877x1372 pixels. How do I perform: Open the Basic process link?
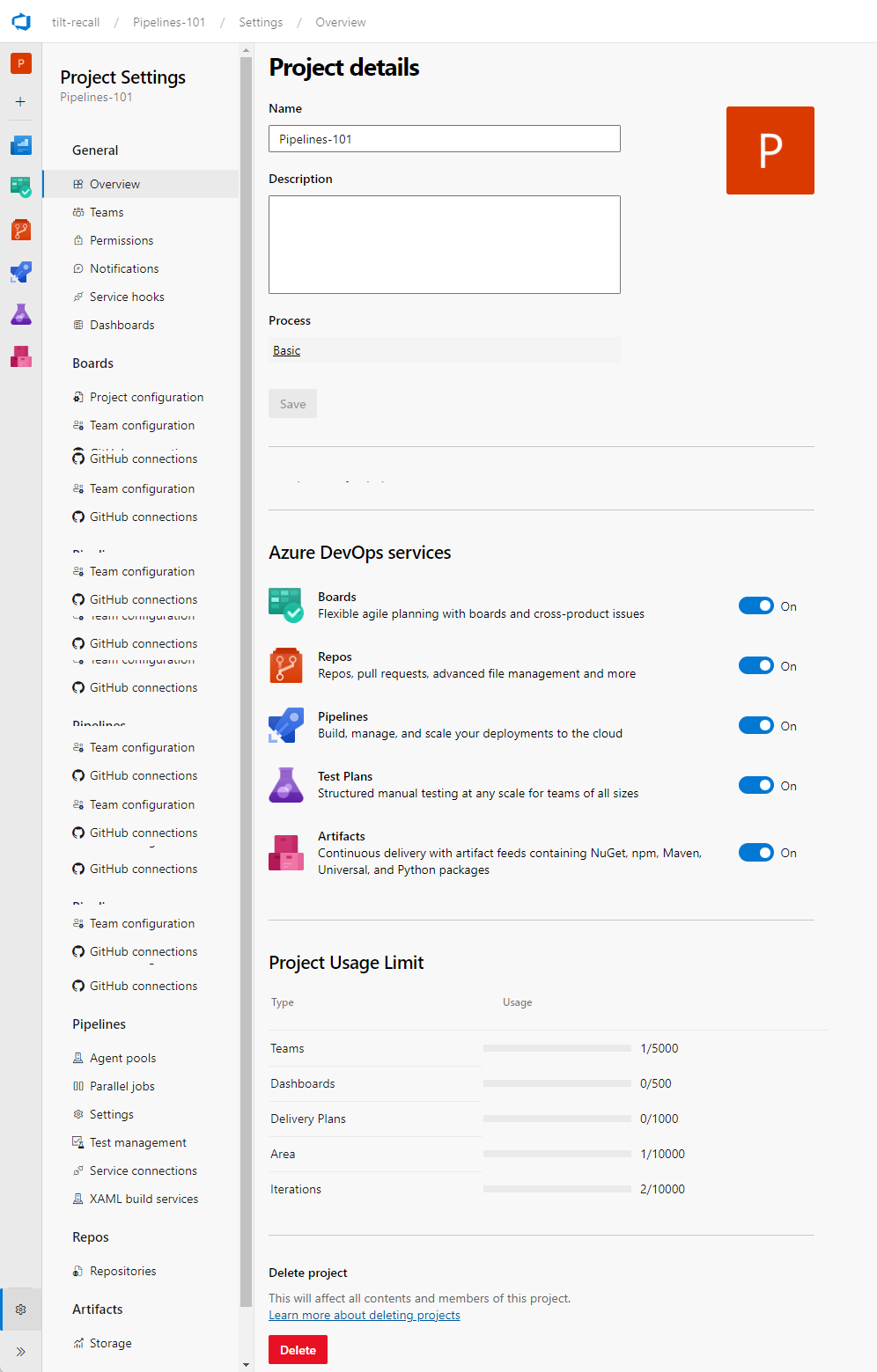[x=286, y=350]
